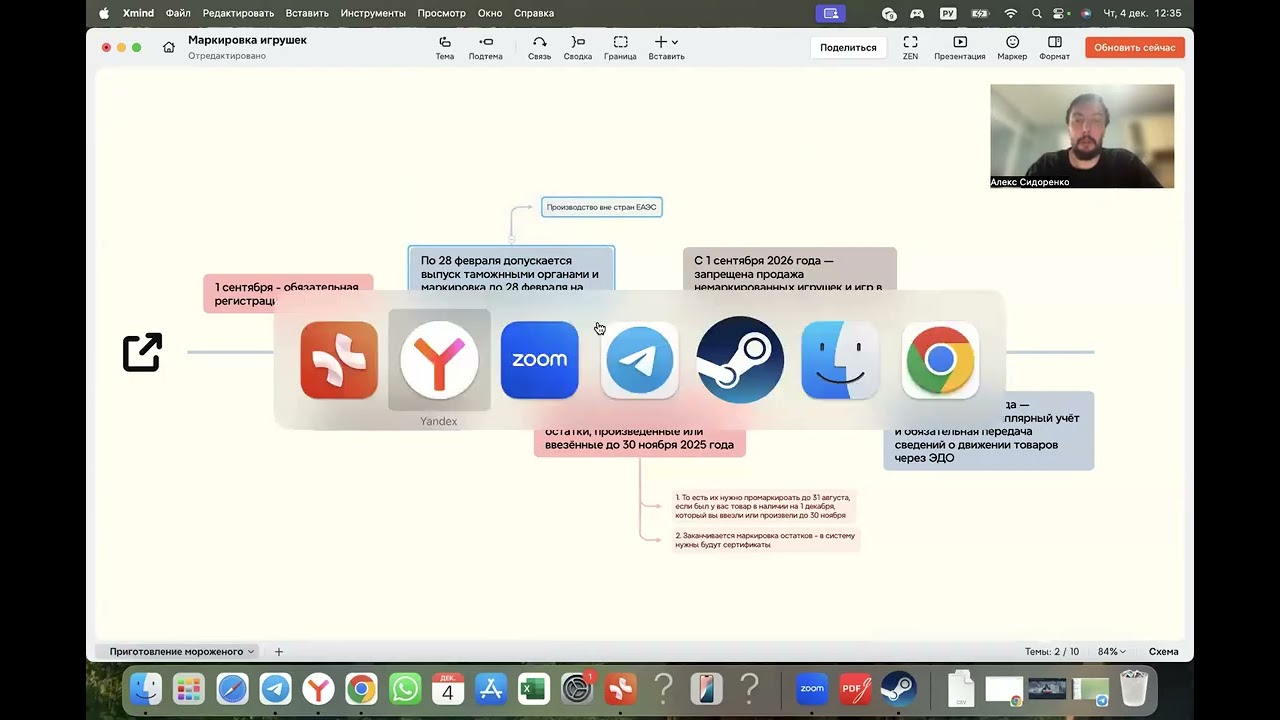Click the date and time in the menu bar
Viewport: 1280px width, 720px height.
[x=1142, y=13]
